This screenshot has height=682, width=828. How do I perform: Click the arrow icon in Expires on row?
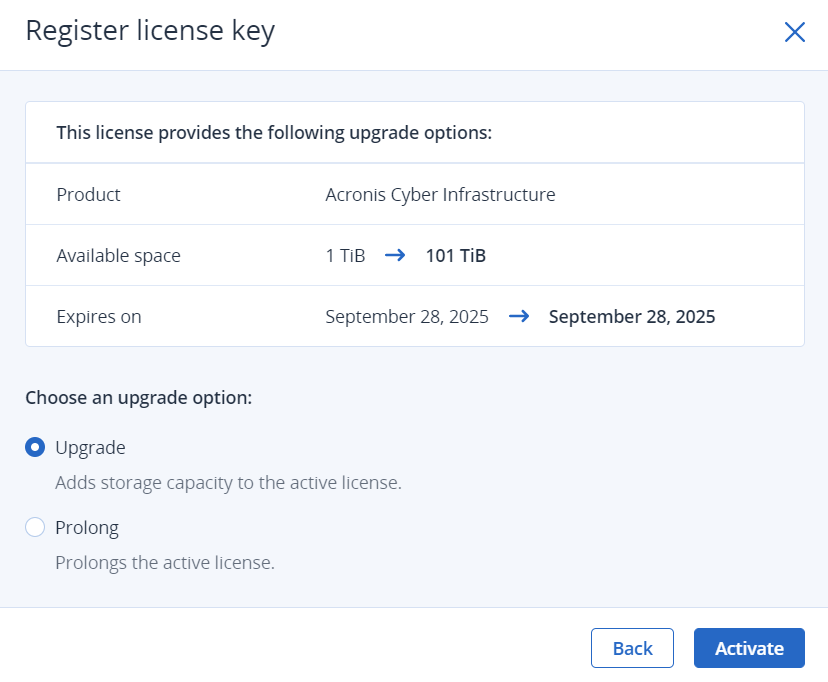point(519,316)
